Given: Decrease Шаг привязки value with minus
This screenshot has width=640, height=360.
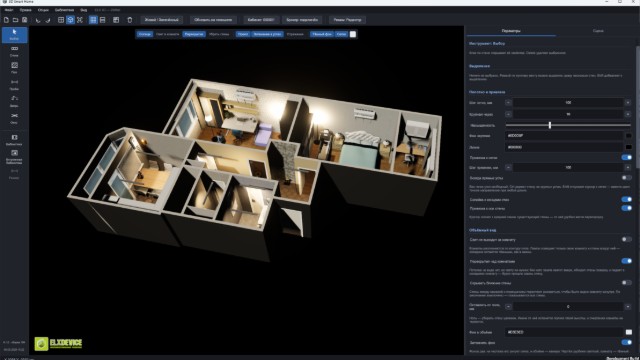Looking at the screenshot, I should tap(508, 167).
